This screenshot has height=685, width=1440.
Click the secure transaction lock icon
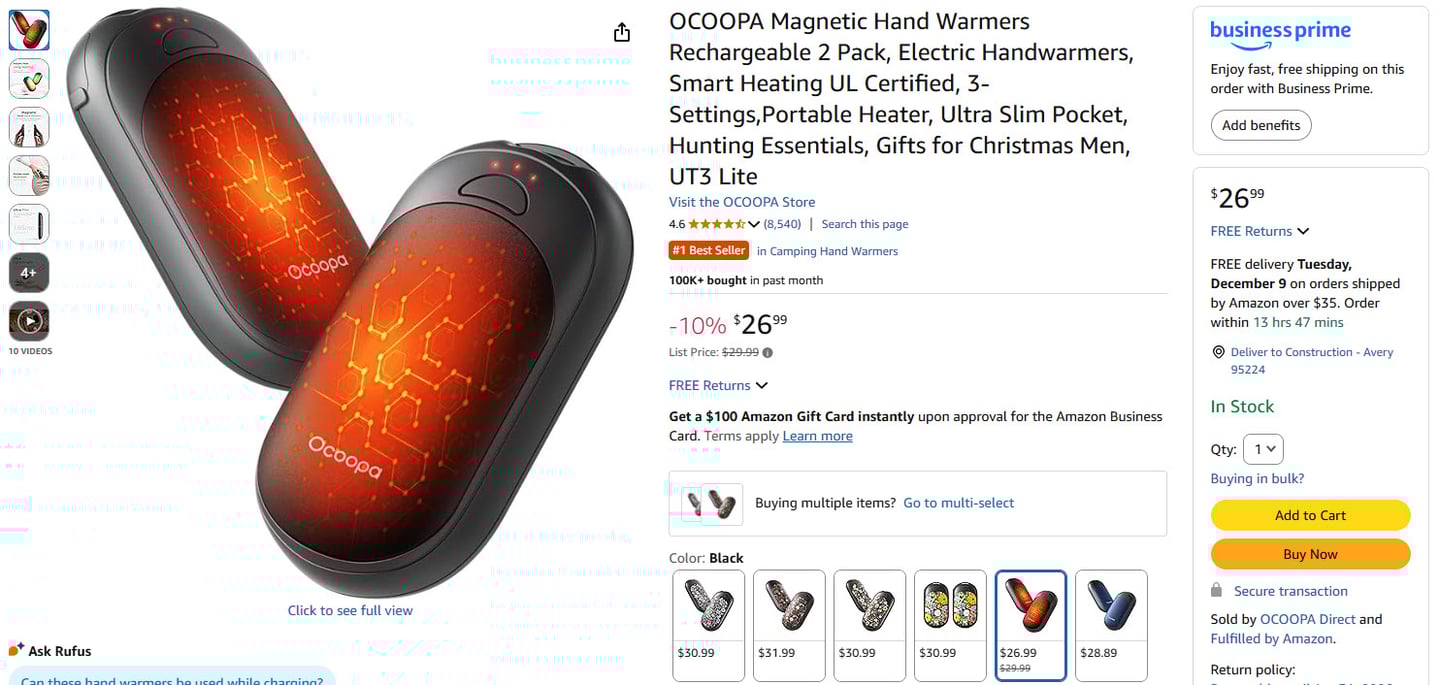click(1216, 590)
